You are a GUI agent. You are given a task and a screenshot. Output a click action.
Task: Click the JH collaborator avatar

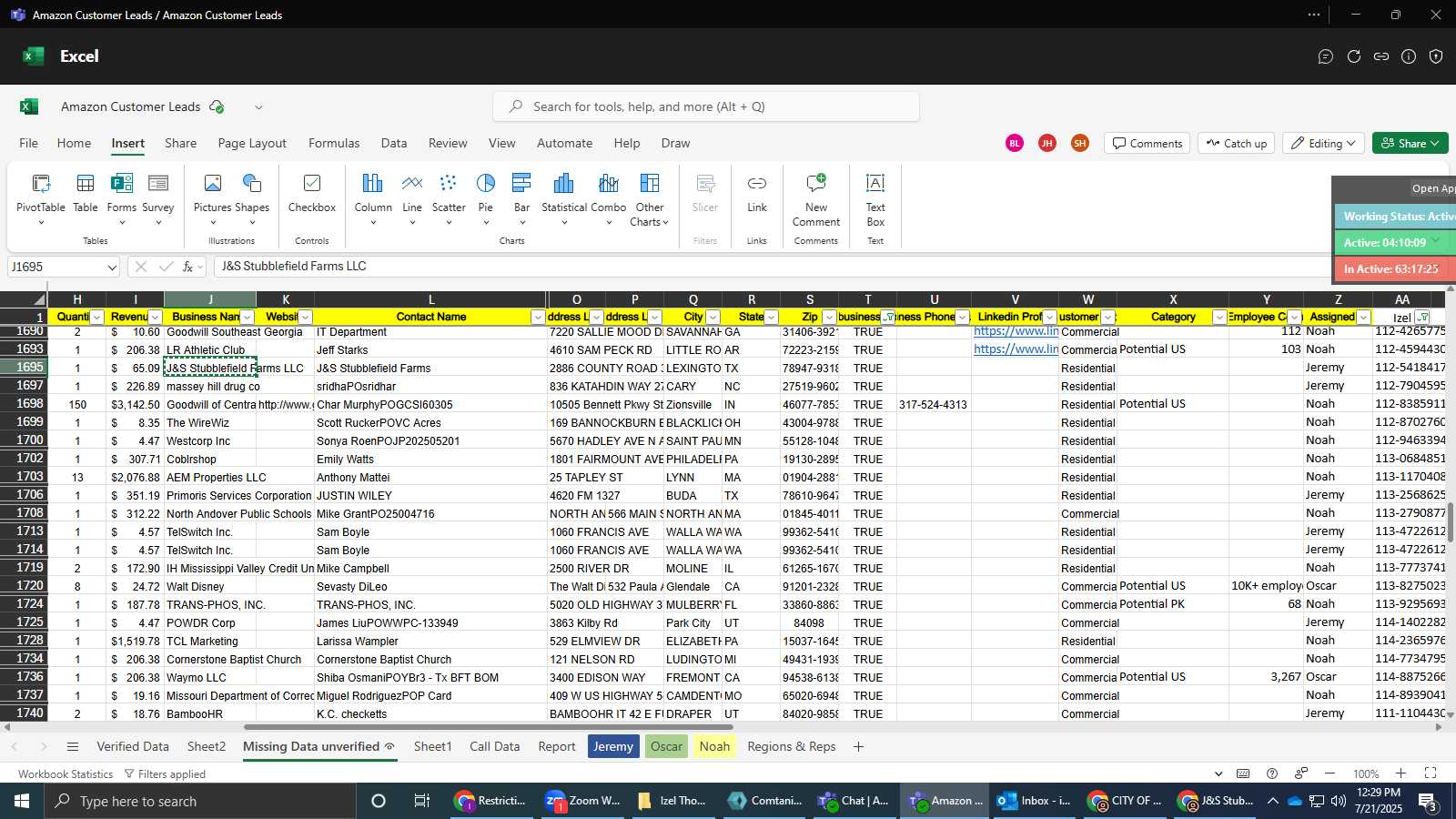(x=1046, y=143)
